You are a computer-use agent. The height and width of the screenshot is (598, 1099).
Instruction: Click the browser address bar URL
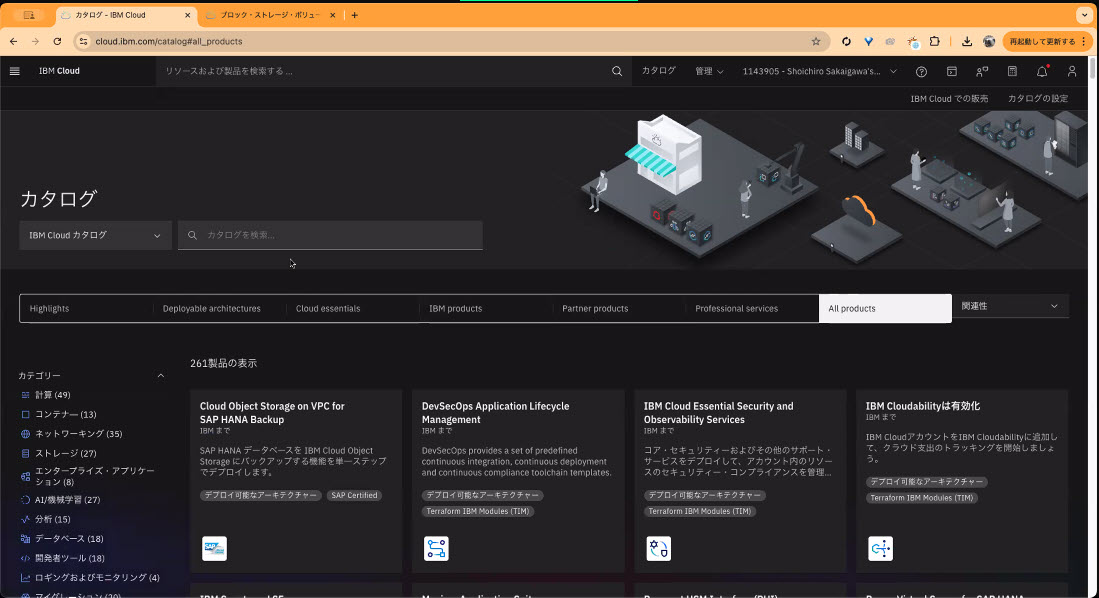click(169, 41)
